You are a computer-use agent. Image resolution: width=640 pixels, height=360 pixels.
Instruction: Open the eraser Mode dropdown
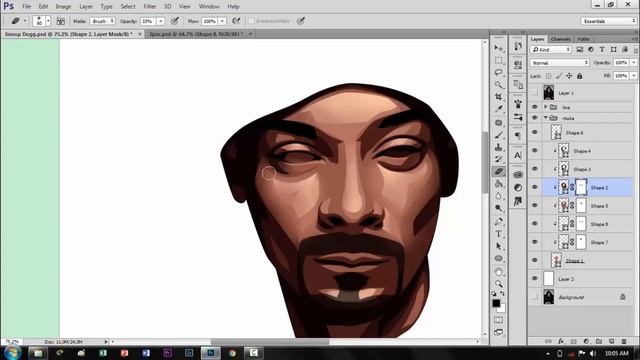pos(102,21)
